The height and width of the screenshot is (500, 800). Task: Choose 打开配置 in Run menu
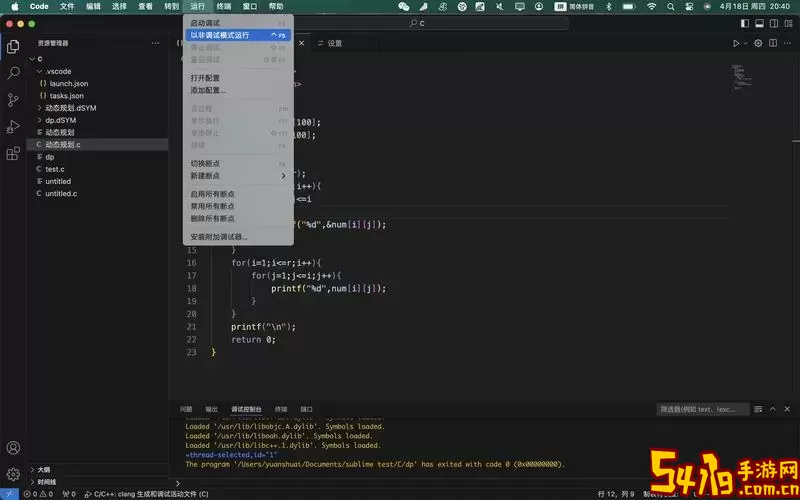[238, 78]
